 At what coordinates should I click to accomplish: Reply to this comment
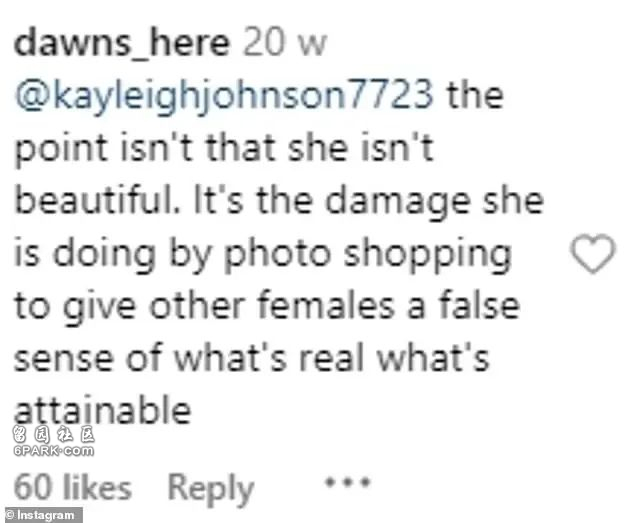click(211, 489)
